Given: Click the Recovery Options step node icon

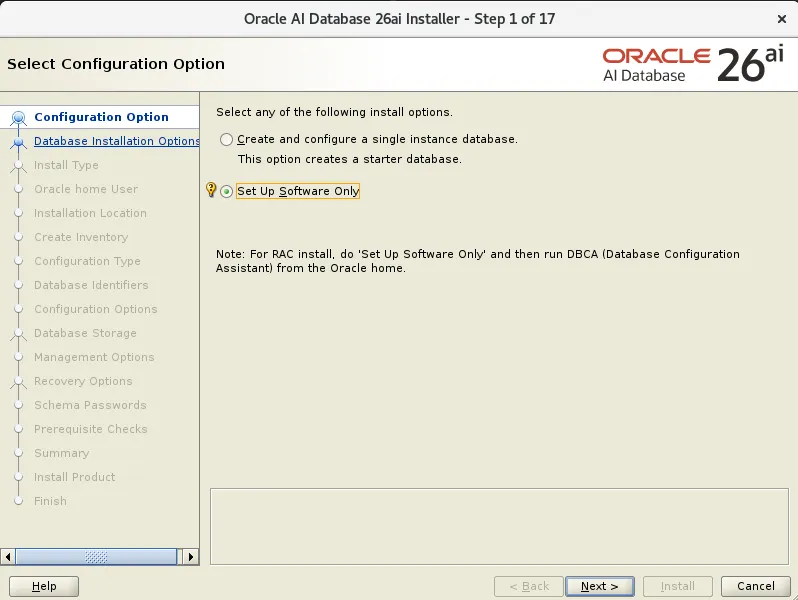Looking at the screenshot, I should pos(18,382).
